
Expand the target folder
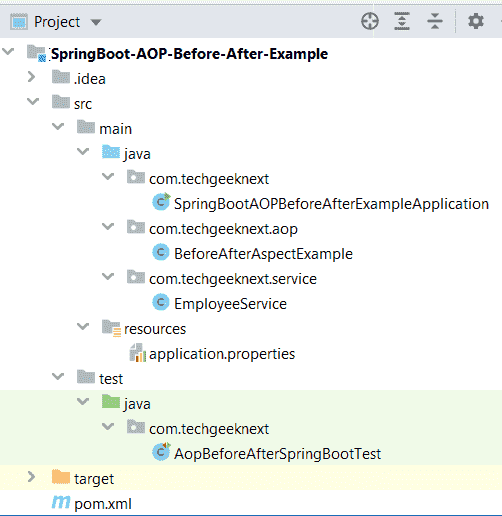(31, 477)
